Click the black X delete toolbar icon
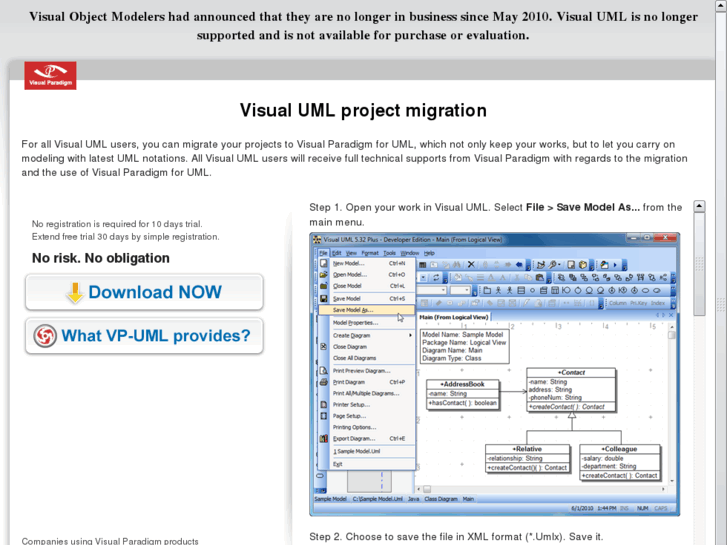Image resolution: width=727 pixels, height=545 pixels. pyautogui.click(x=471, y=264)
